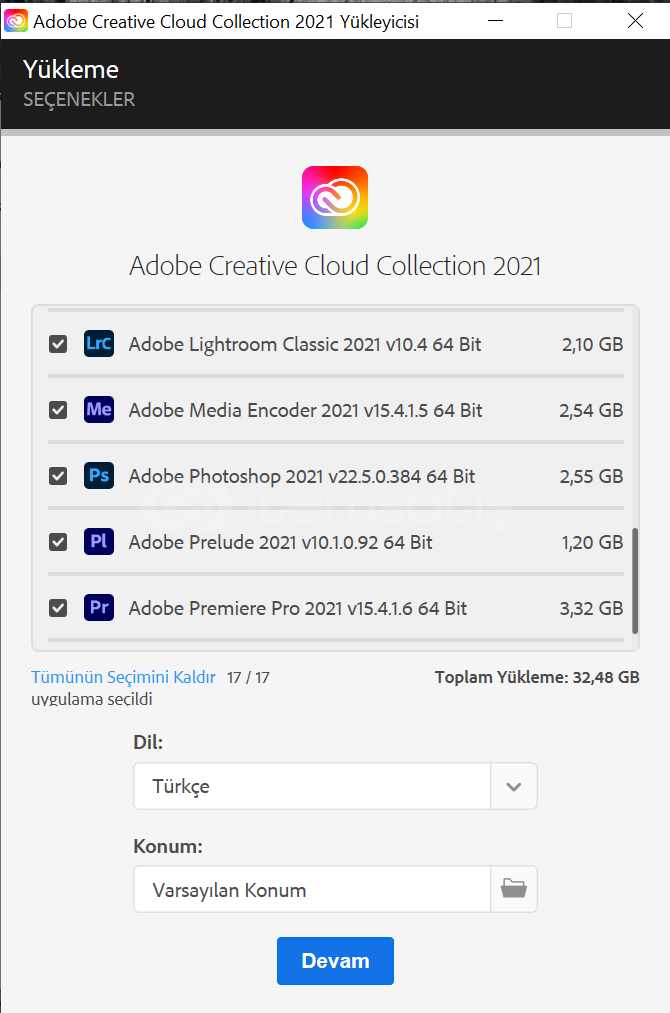Toggle the Adobe Prelude 2021 checkbox
Screen dimensions: 670x1013
pyautogui.click(x=58, y=542)
